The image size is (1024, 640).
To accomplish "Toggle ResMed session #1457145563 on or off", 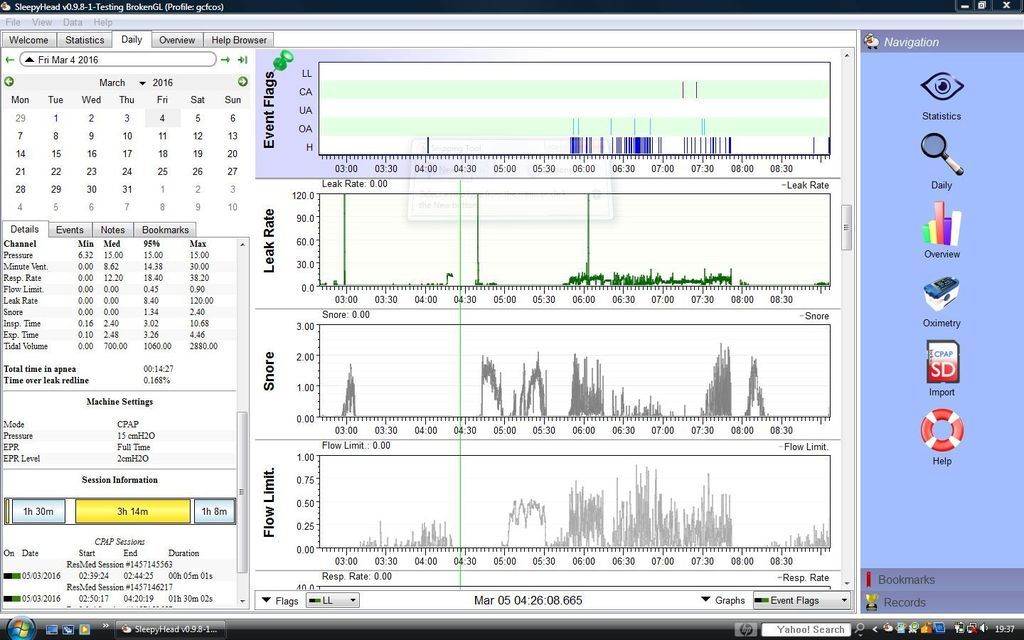I will pyautogui.click(x=12, y=576).
